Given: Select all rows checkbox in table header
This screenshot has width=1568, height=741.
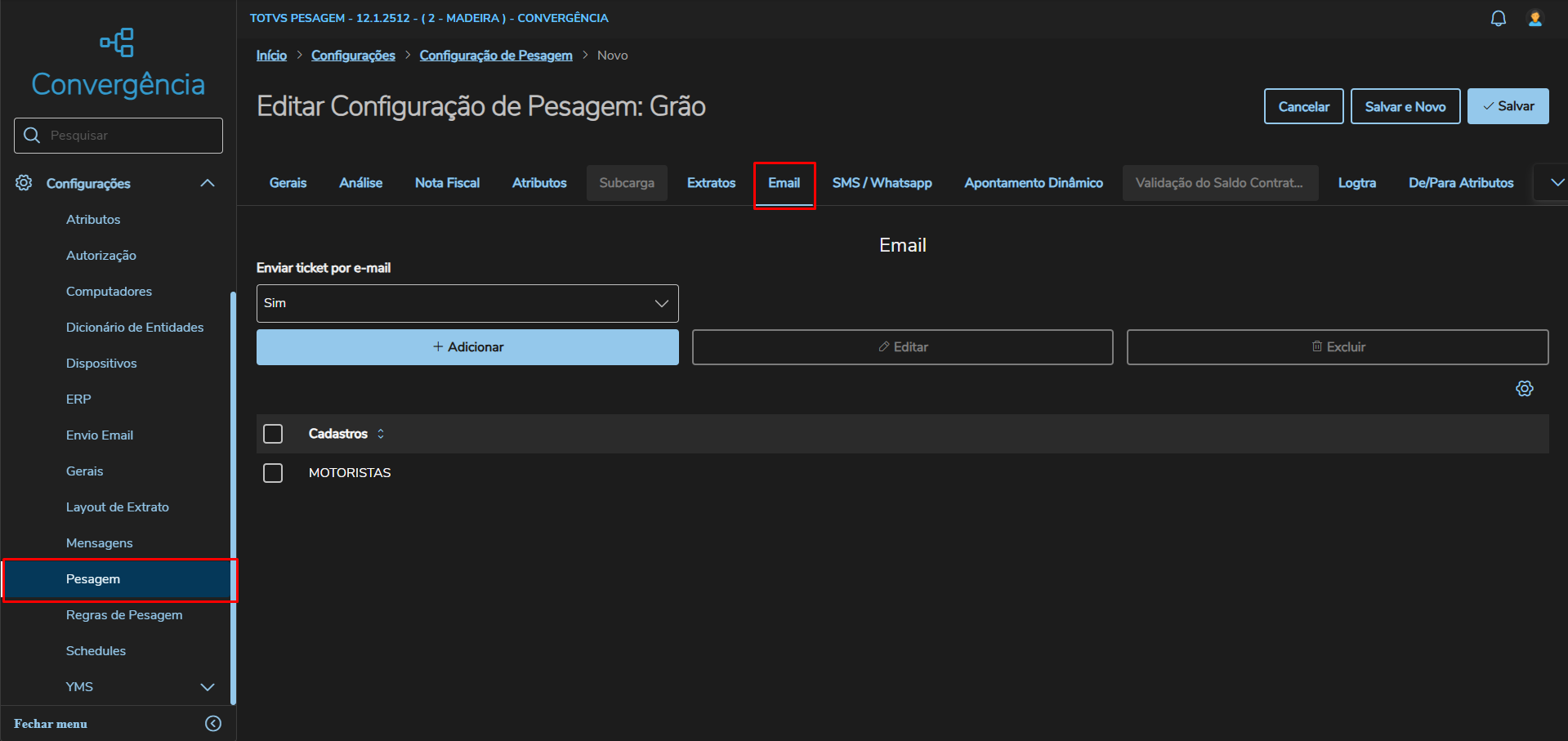Looking at the screenshot, I should (x=273, y=434).
